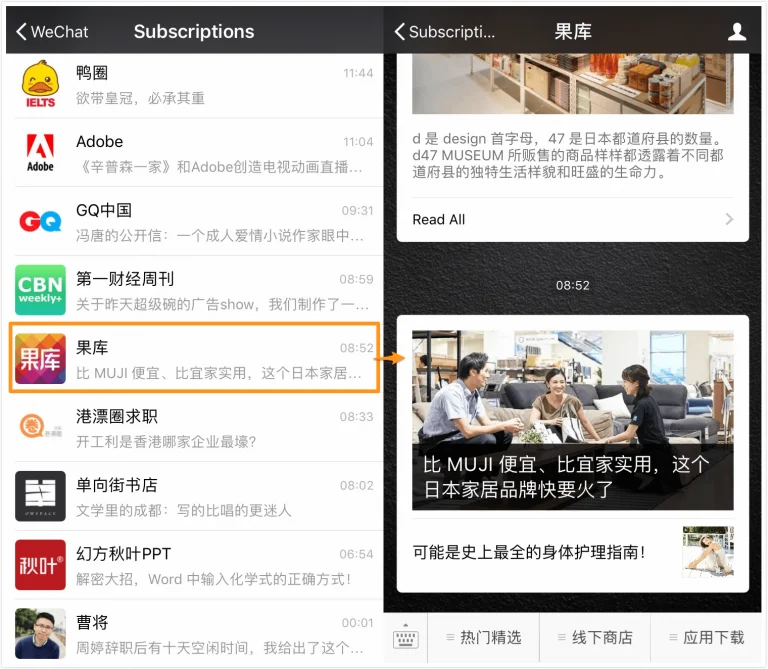Open the MUJI furniture brand article image
The image size is (768, 669).
(x=572, y=420)
